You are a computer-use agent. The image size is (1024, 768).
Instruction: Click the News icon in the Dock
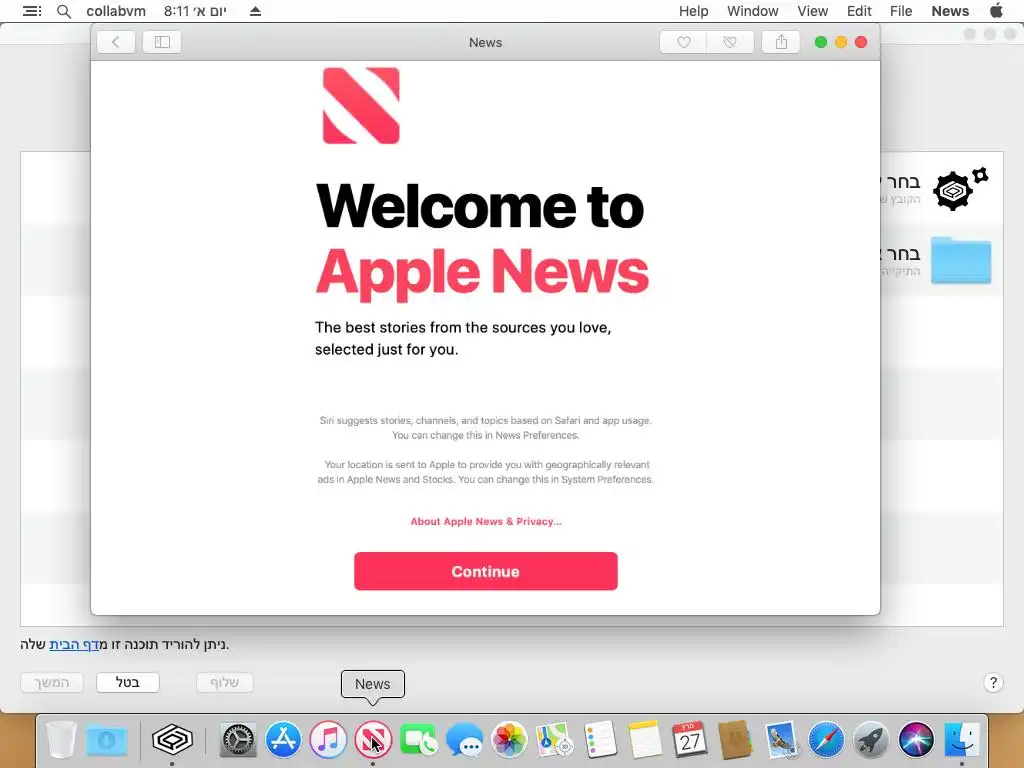tap(373, 739)
